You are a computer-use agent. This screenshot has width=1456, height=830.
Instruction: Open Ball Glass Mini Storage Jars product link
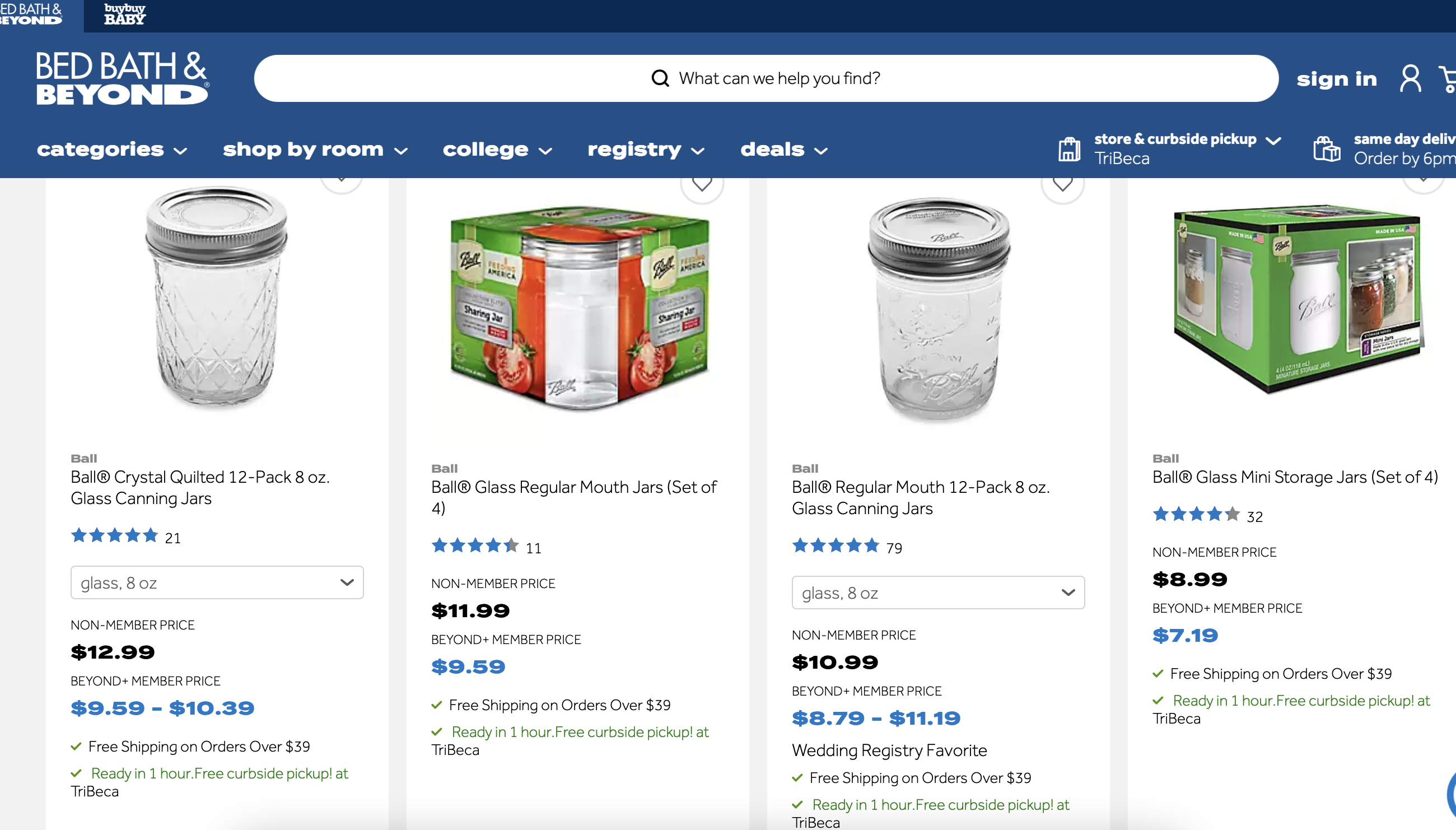(1295, 477)
